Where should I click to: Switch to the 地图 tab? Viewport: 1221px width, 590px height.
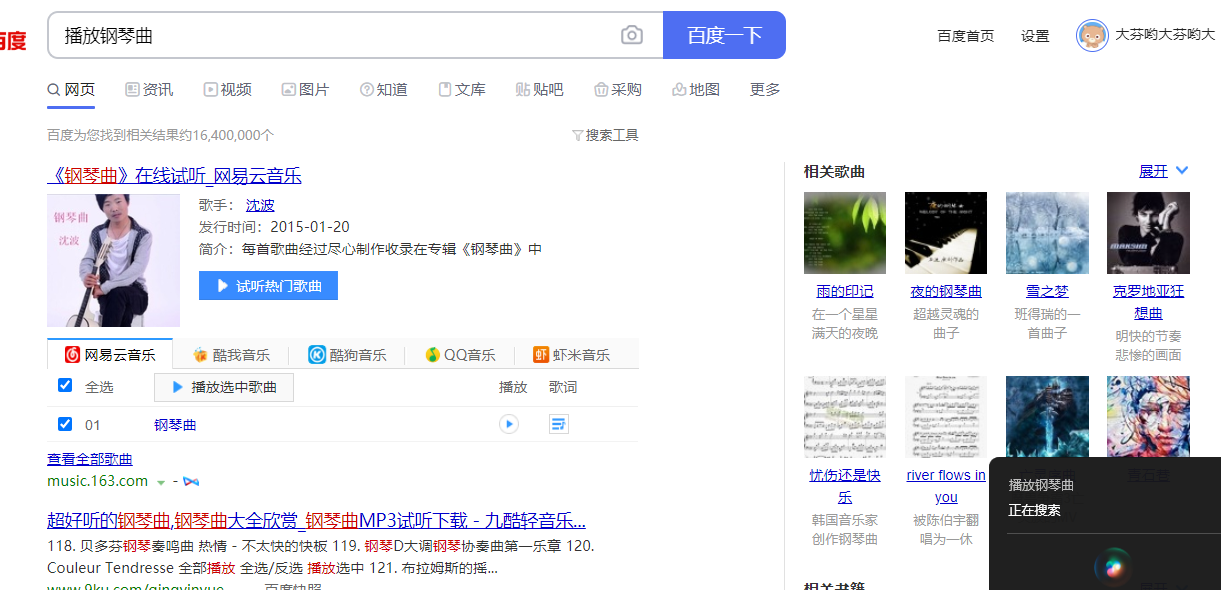[696, 90]
